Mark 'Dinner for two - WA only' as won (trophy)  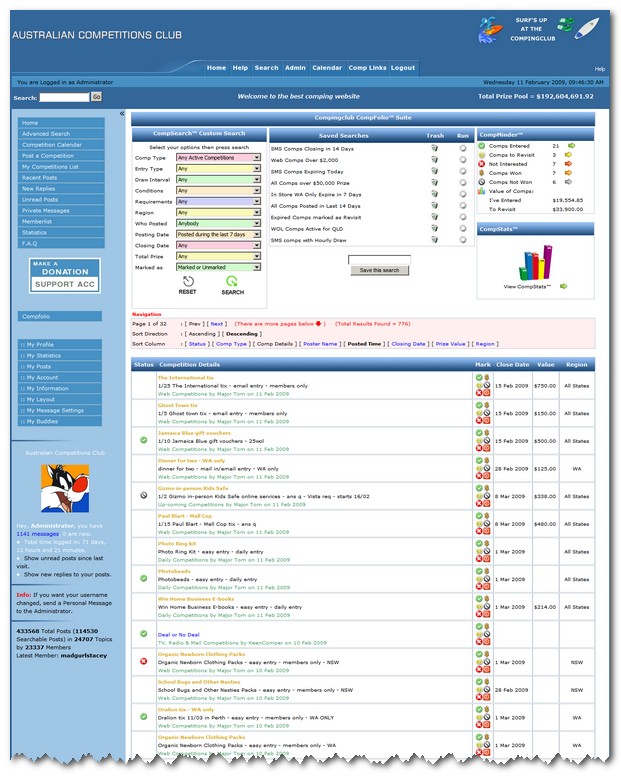click(x=487, y=460)
